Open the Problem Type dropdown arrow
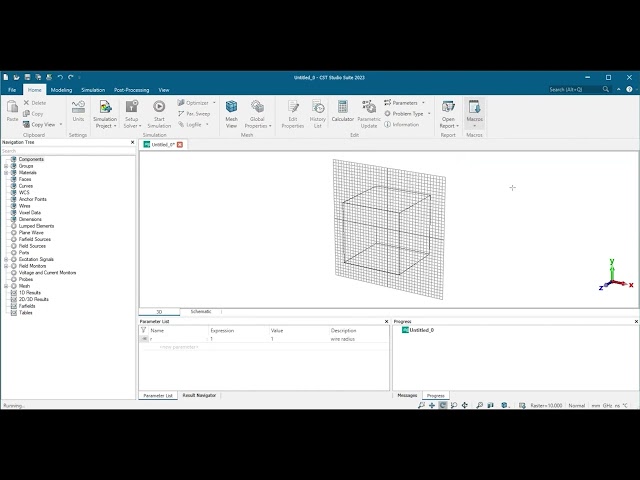 (429, 114)
